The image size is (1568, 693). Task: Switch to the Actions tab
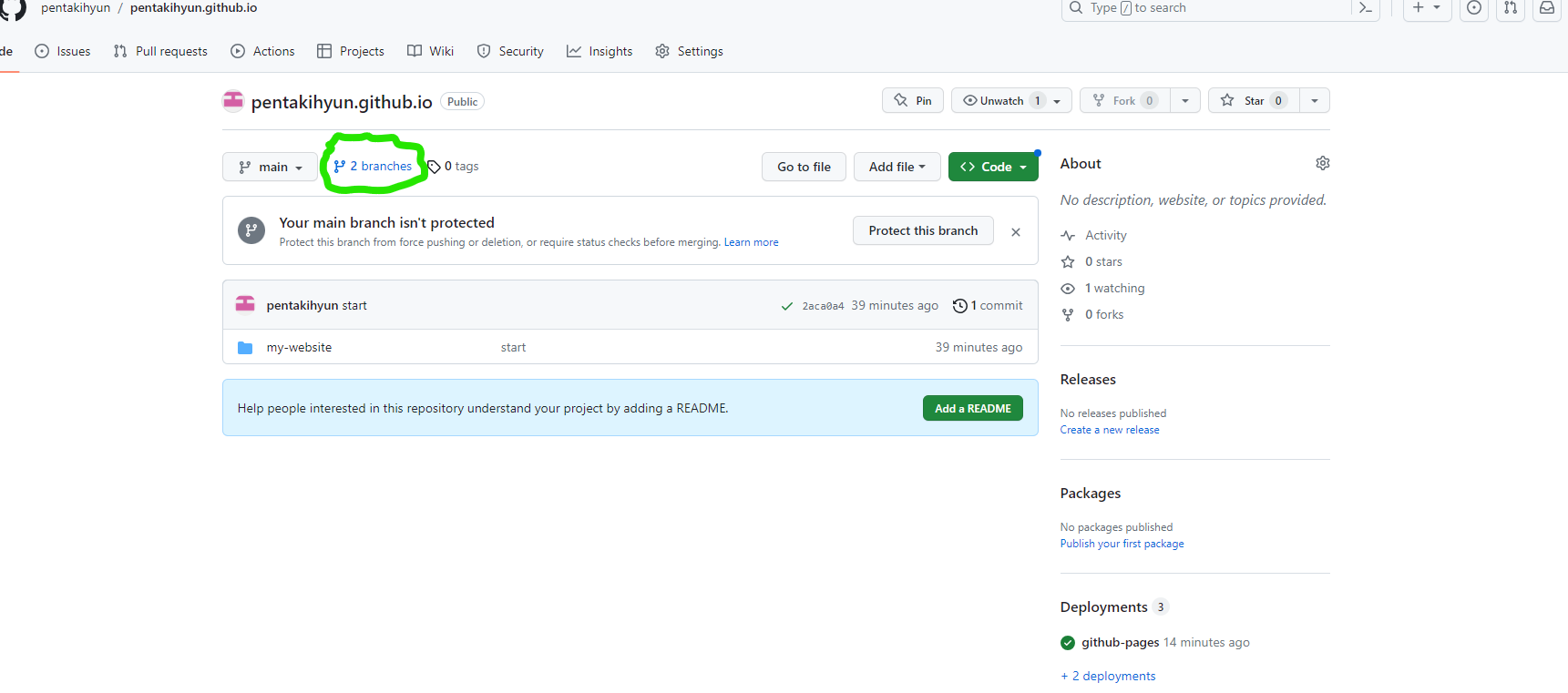point(262,52)
